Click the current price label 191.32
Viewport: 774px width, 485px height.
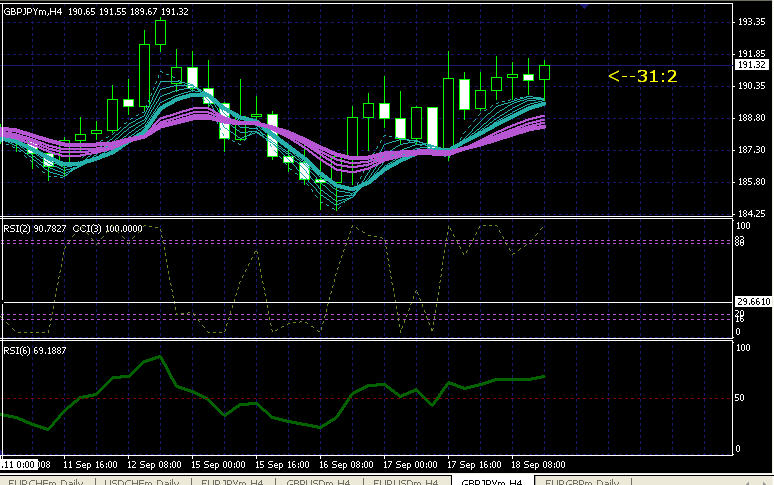(751, 65)
